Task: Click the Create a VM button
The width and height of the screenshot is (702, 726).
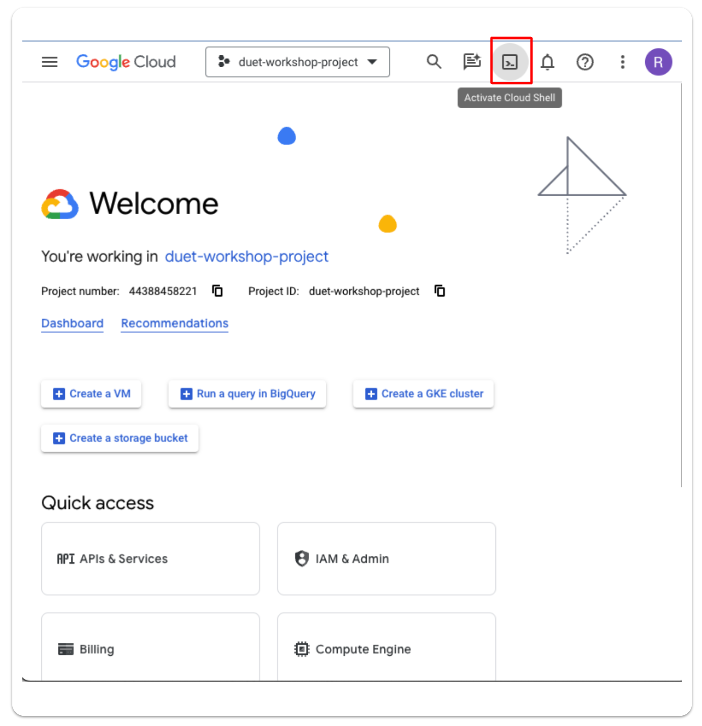Action: (91, 394)
